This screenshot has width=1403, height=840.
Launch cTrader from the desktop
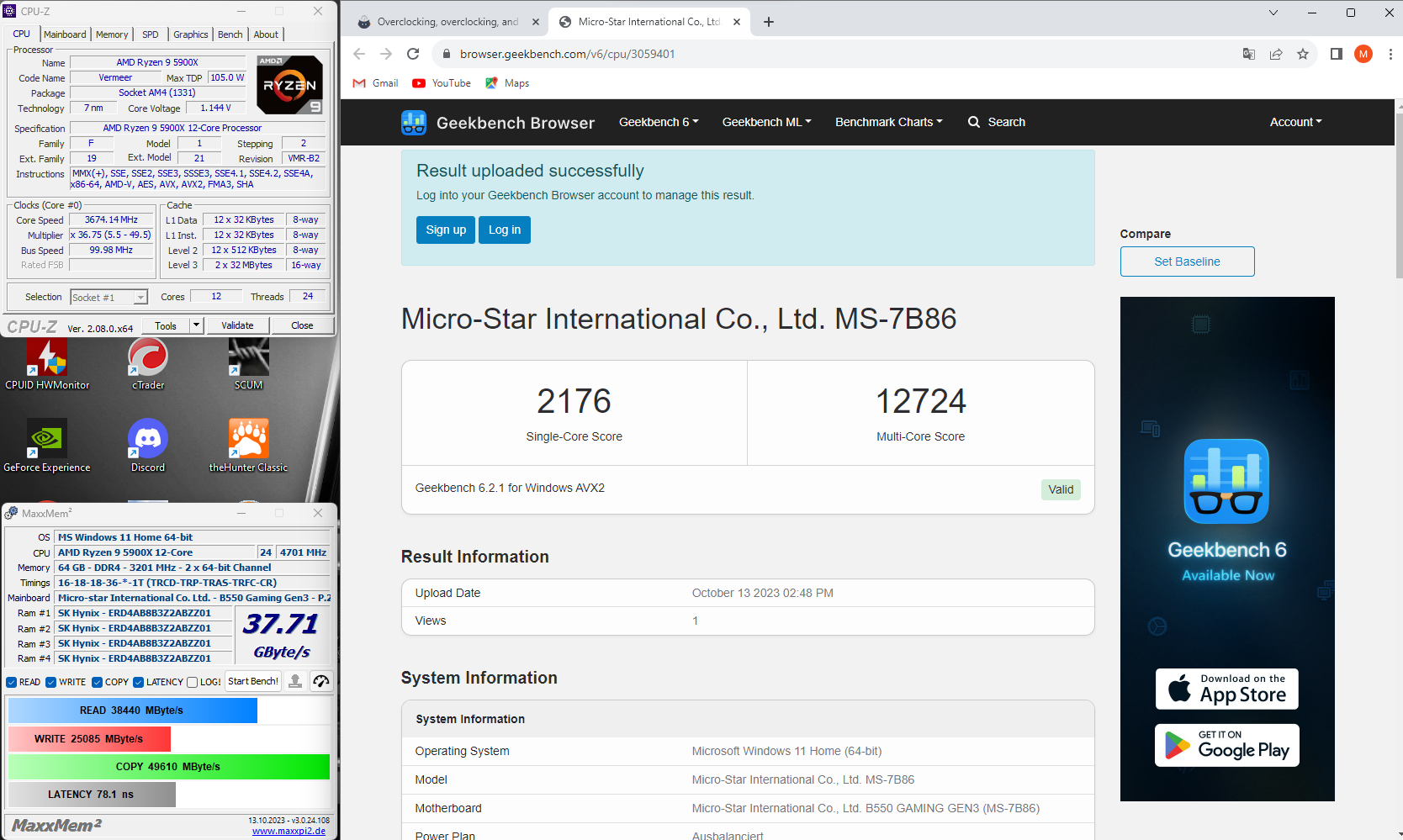click(148, 363)
